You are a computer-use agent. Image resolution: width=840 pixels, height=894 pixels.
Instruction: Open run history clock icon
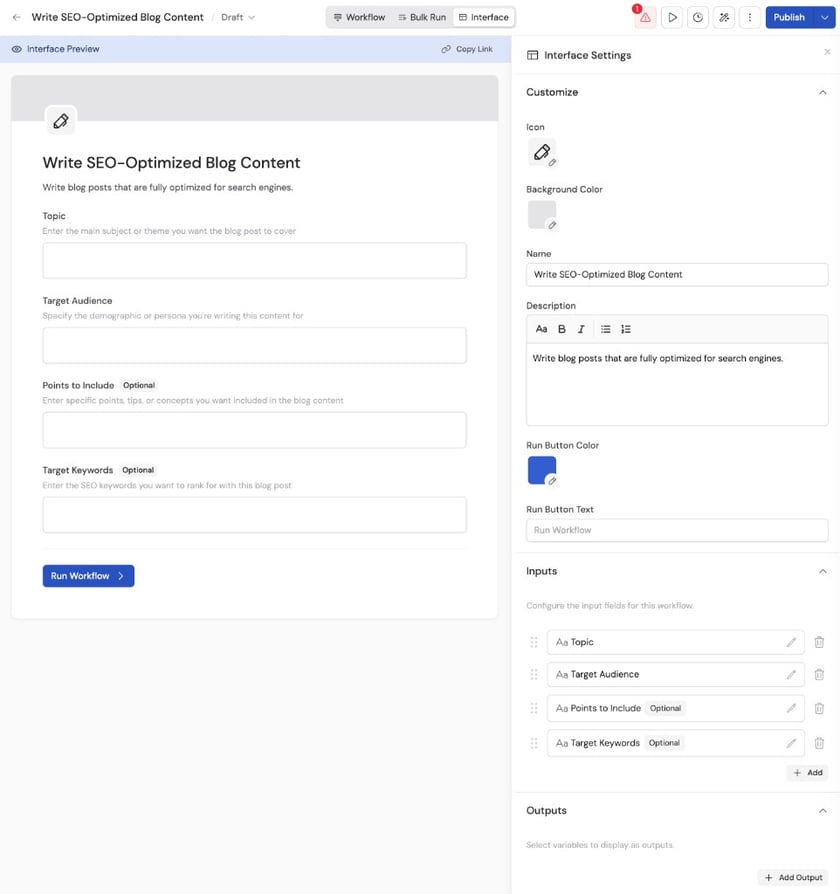pyautogui.click(x=697, y=18)
